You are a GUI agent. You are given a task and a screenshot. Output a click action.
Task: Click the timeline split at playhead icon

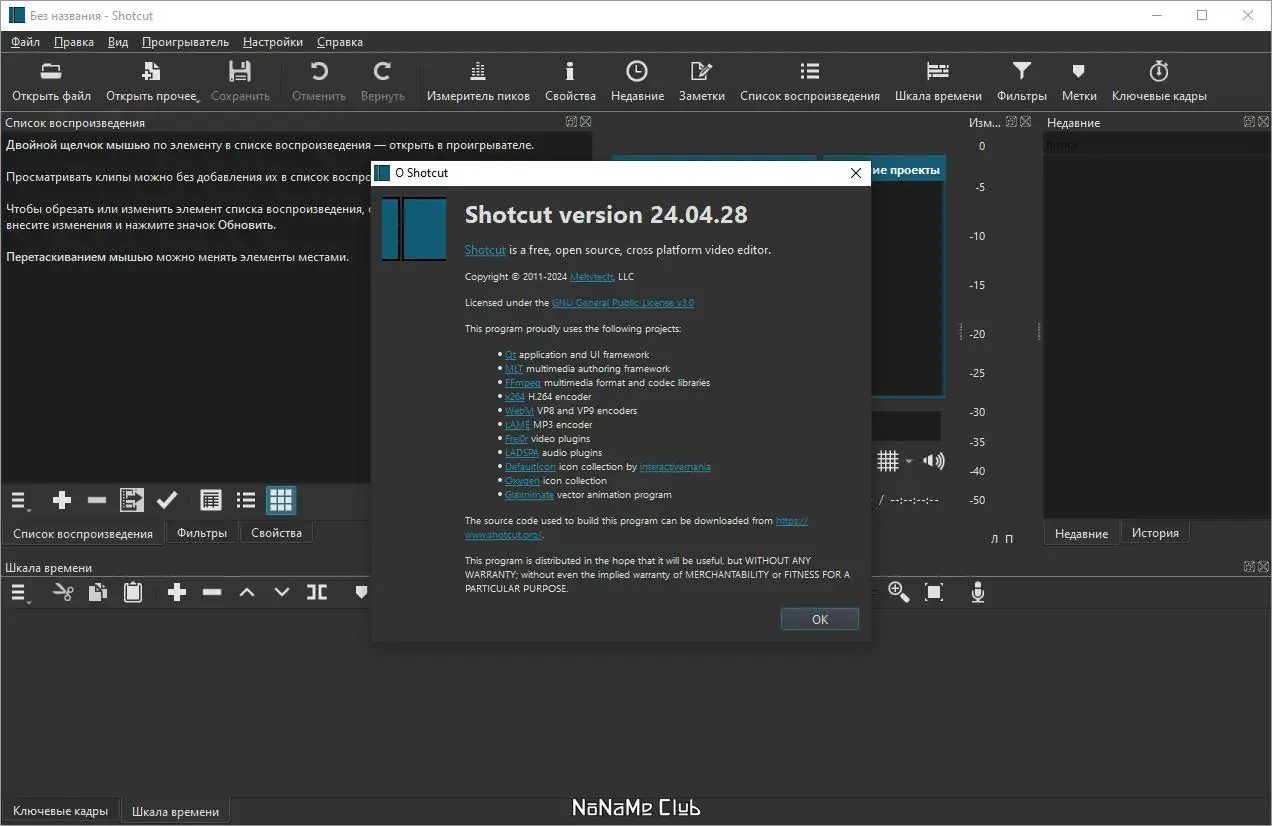pyautogui.click(x=317, y=592)
